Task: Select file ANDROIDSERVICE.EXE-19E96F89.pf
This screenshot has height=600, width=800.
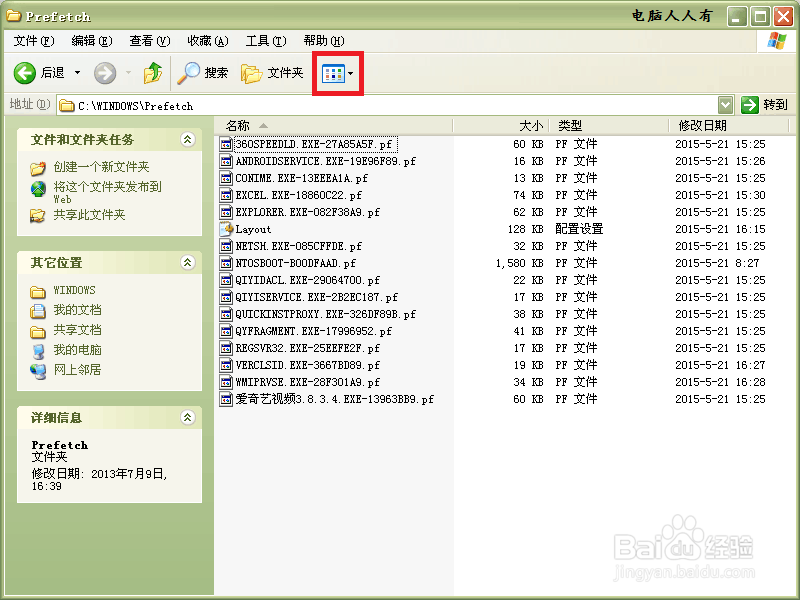Action: tap(326, 161)
